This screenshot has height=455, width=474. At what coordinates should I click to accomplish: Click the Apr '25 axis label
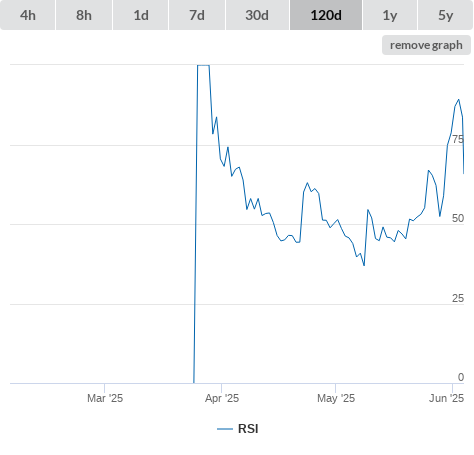[x=222, y=398]
